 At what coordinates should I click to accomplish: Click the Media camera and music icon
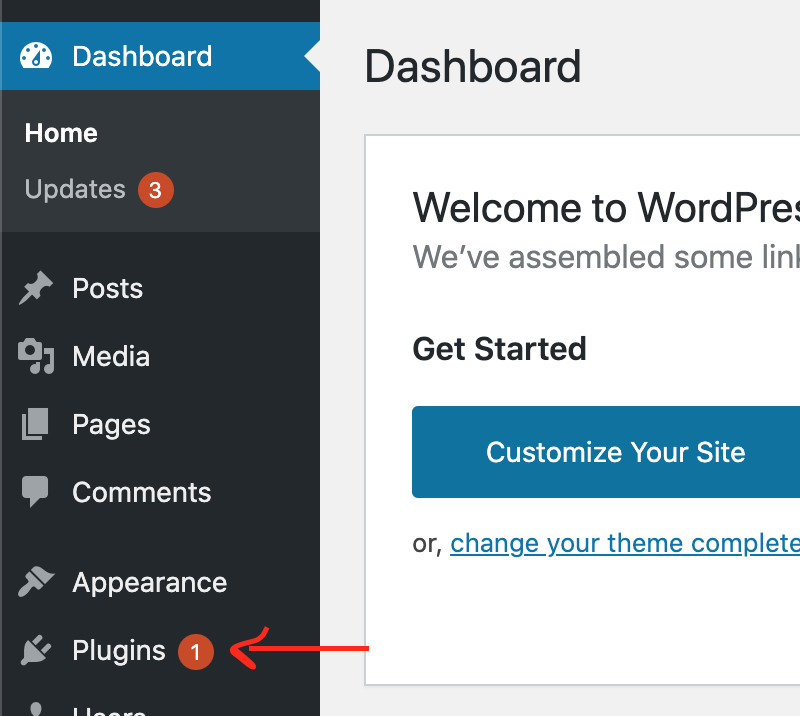[36, 356]
